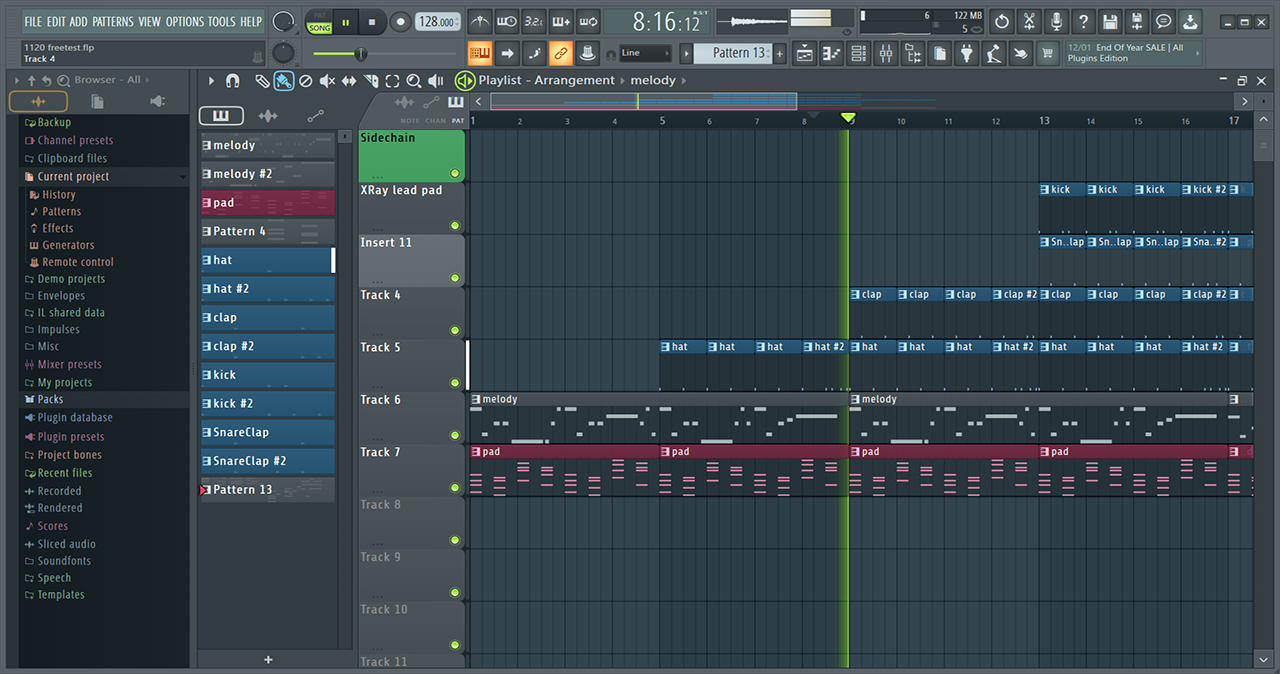Adjust the main pitch slider
The image size is (1280, 674).
click(284, 53)
